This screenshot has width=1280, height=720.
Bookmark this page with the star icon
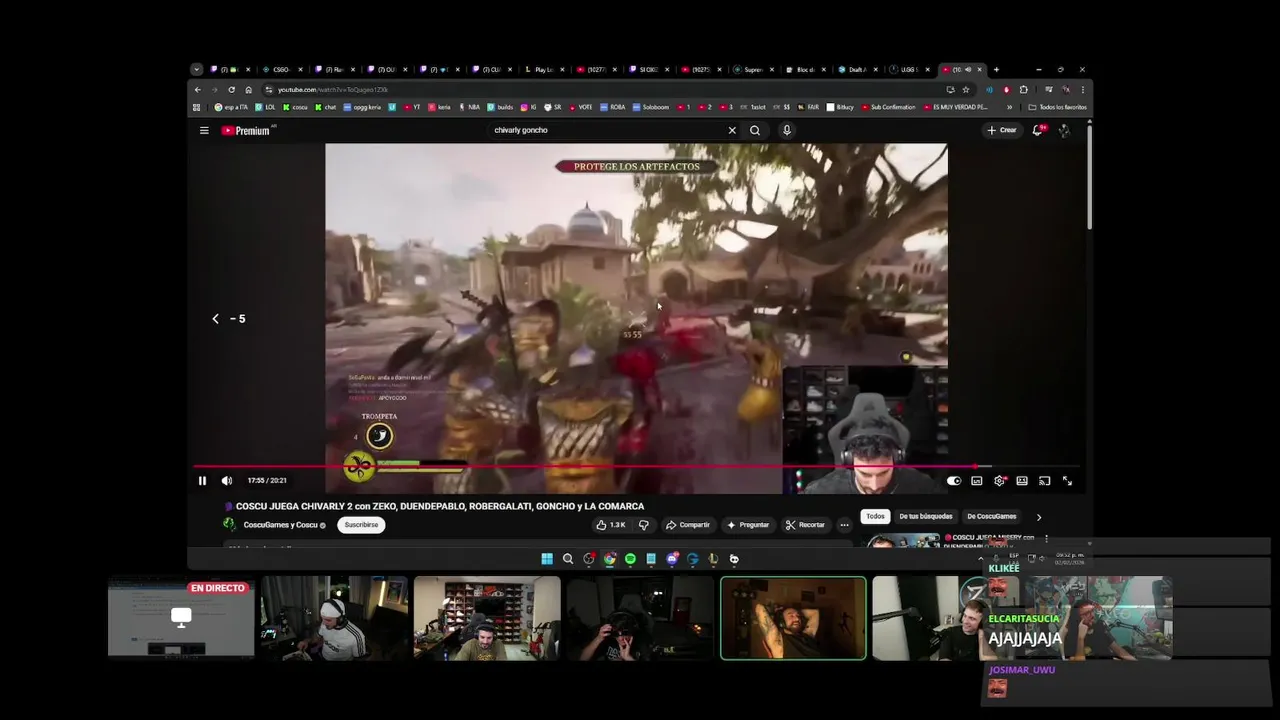(x=965, y=90)
